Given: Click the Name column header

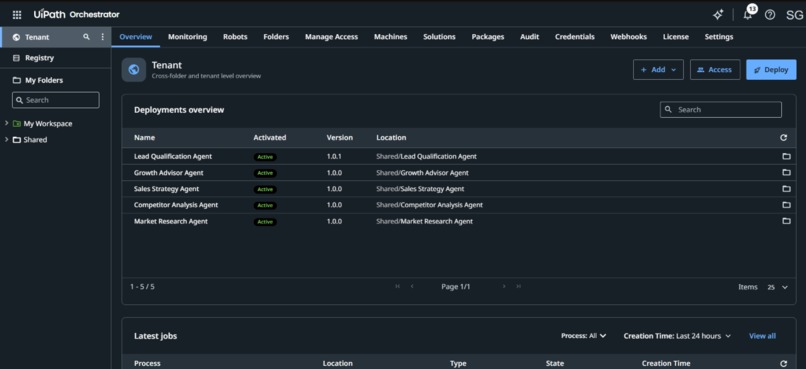Looking at the screenshot, I should click(144, 138).
